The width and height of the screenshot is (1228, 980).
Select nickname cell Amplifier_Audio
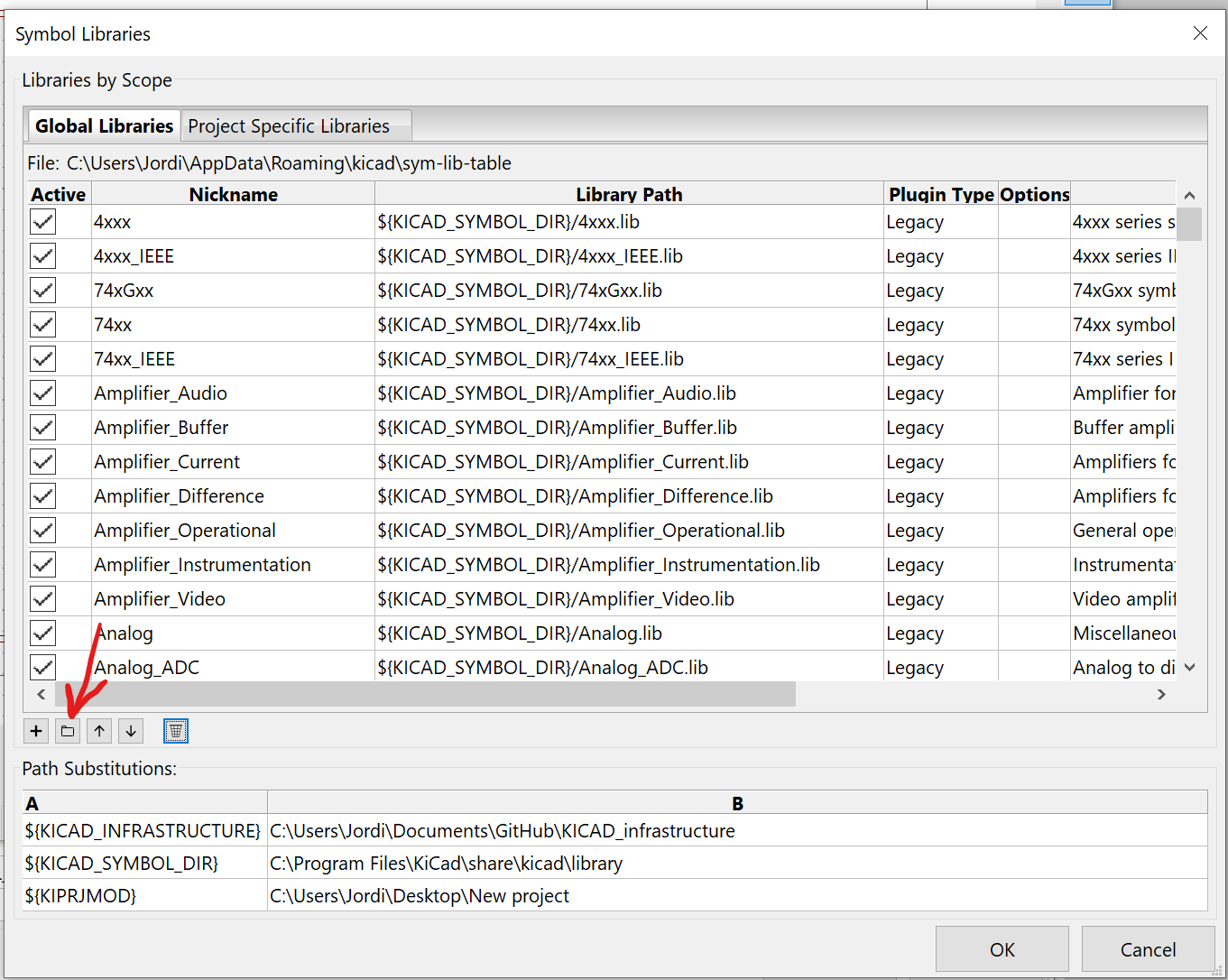click(x=233, y=393)
